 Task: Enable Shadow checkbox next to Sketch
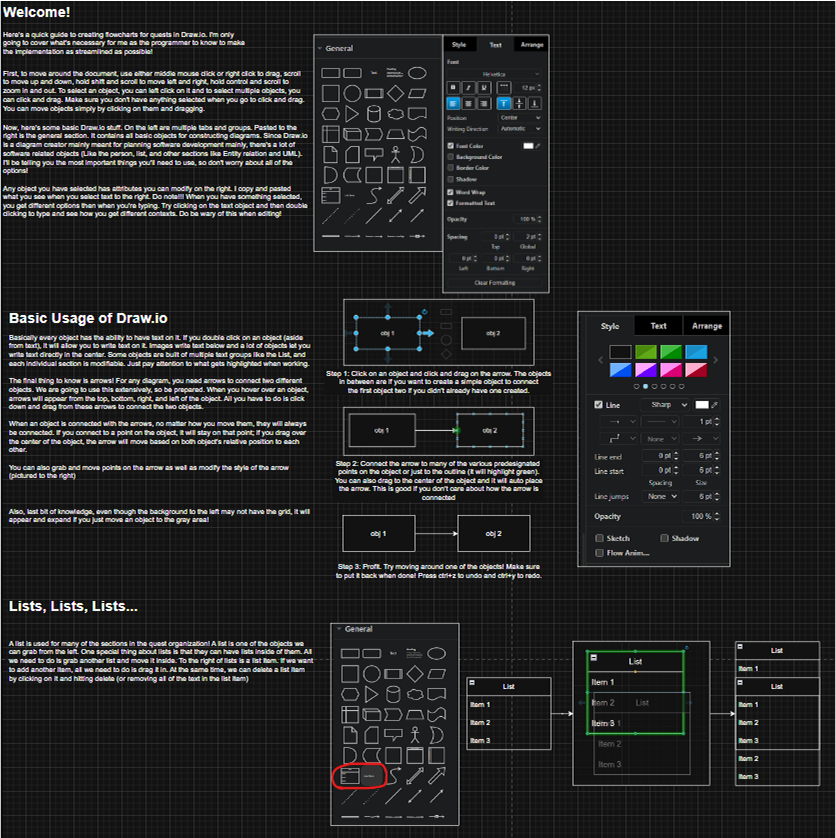point(664,538)
